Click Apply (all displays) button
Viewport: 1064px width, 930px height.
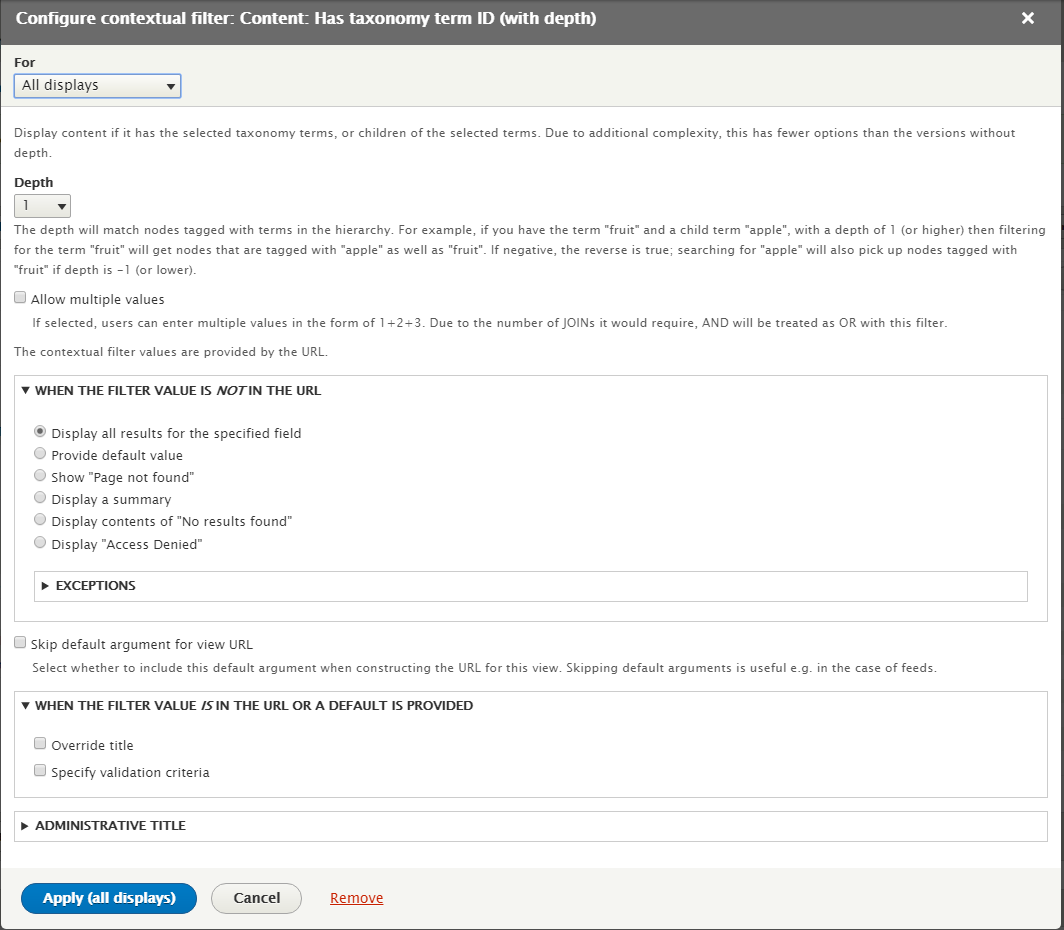(x=109, y=898)
